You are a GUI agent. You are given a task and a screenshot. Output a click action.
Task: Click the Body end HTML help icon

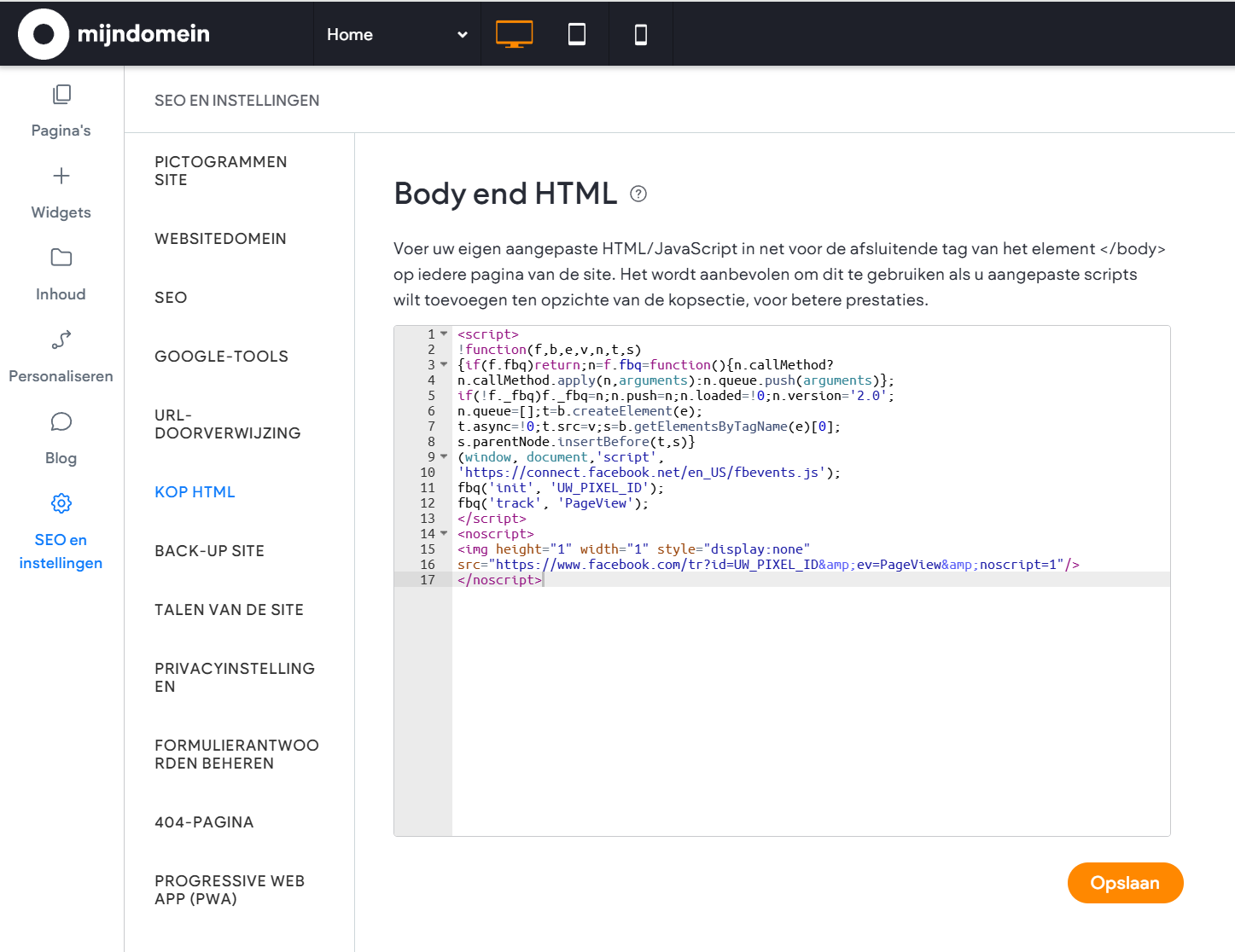tap(638, 194)
